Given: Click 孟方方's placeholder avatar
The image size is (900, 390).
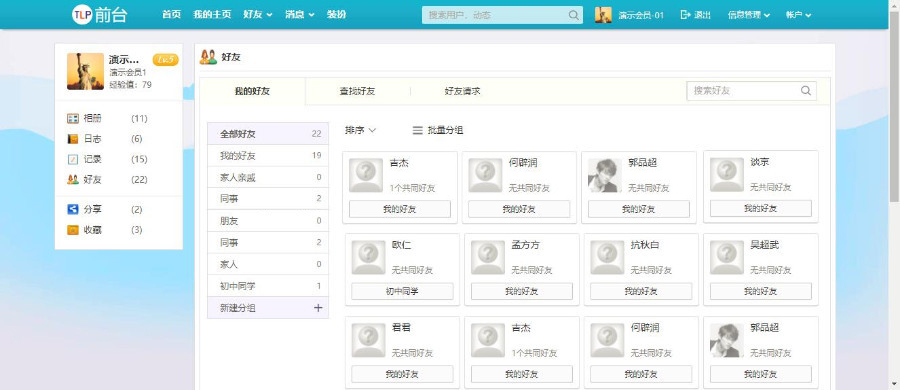Looking at the screenshot, I should (x=488, y=258).
